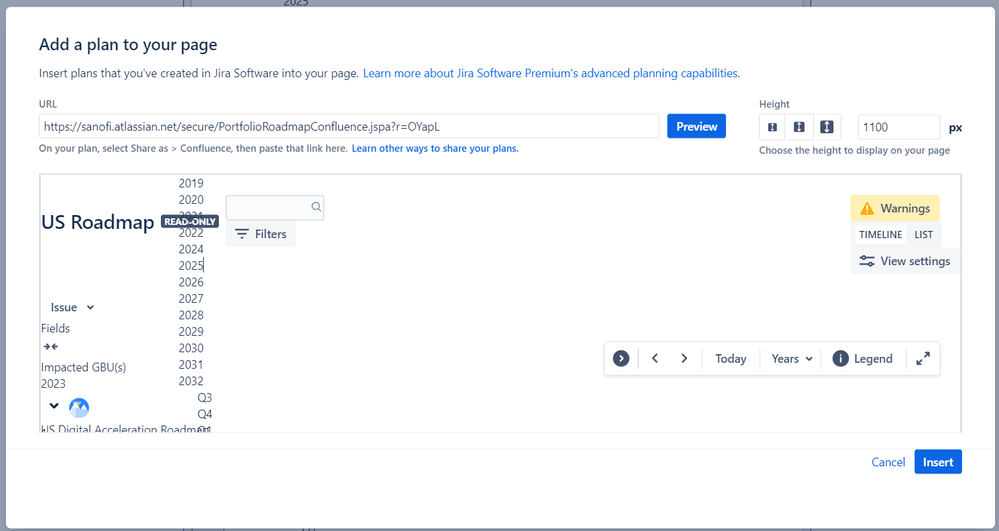Open the Legend info
Image resolution: width=999 pixels, height=531 pixels.
863,359
